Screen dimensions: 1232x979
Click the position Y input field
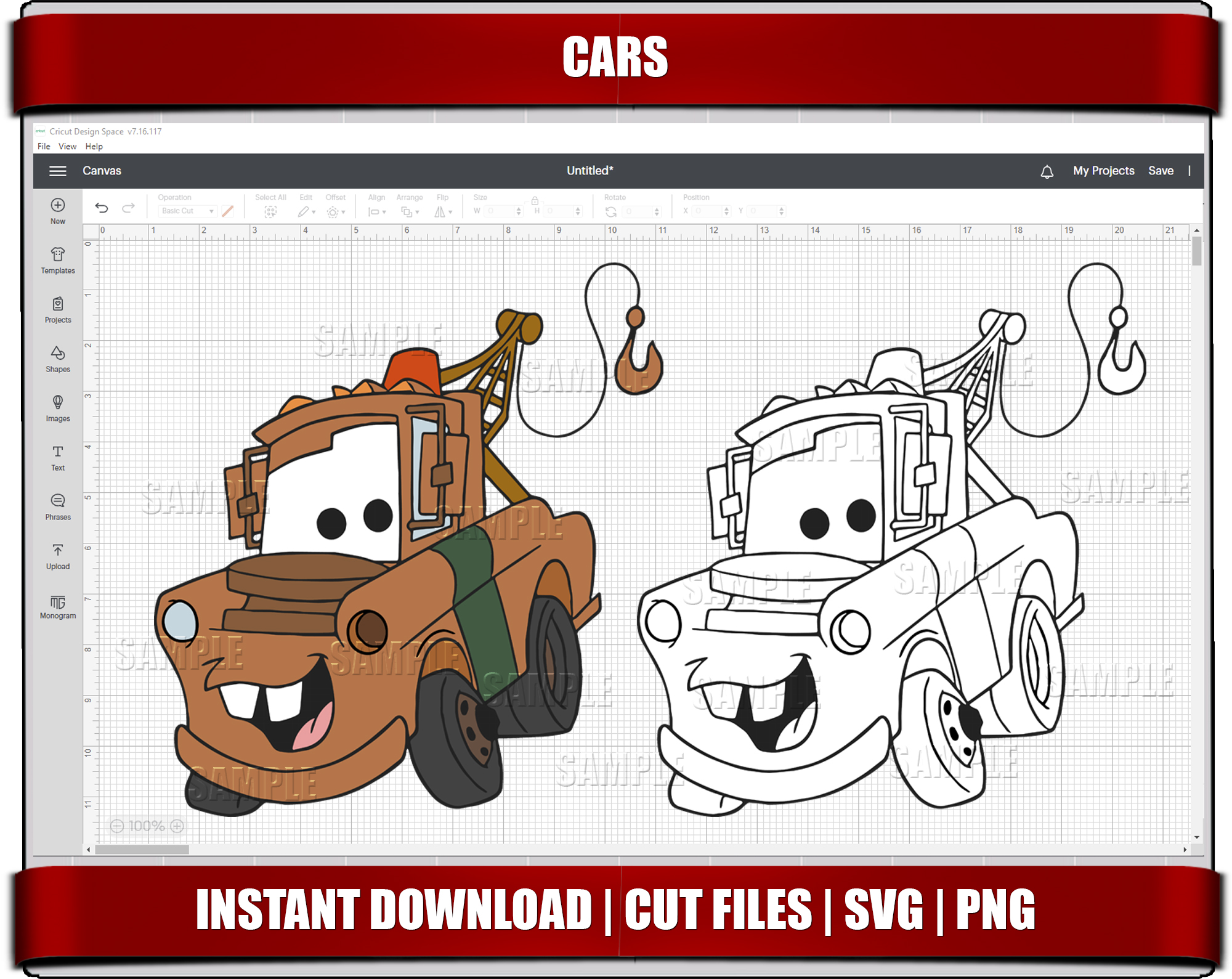(x=766, y=211)
